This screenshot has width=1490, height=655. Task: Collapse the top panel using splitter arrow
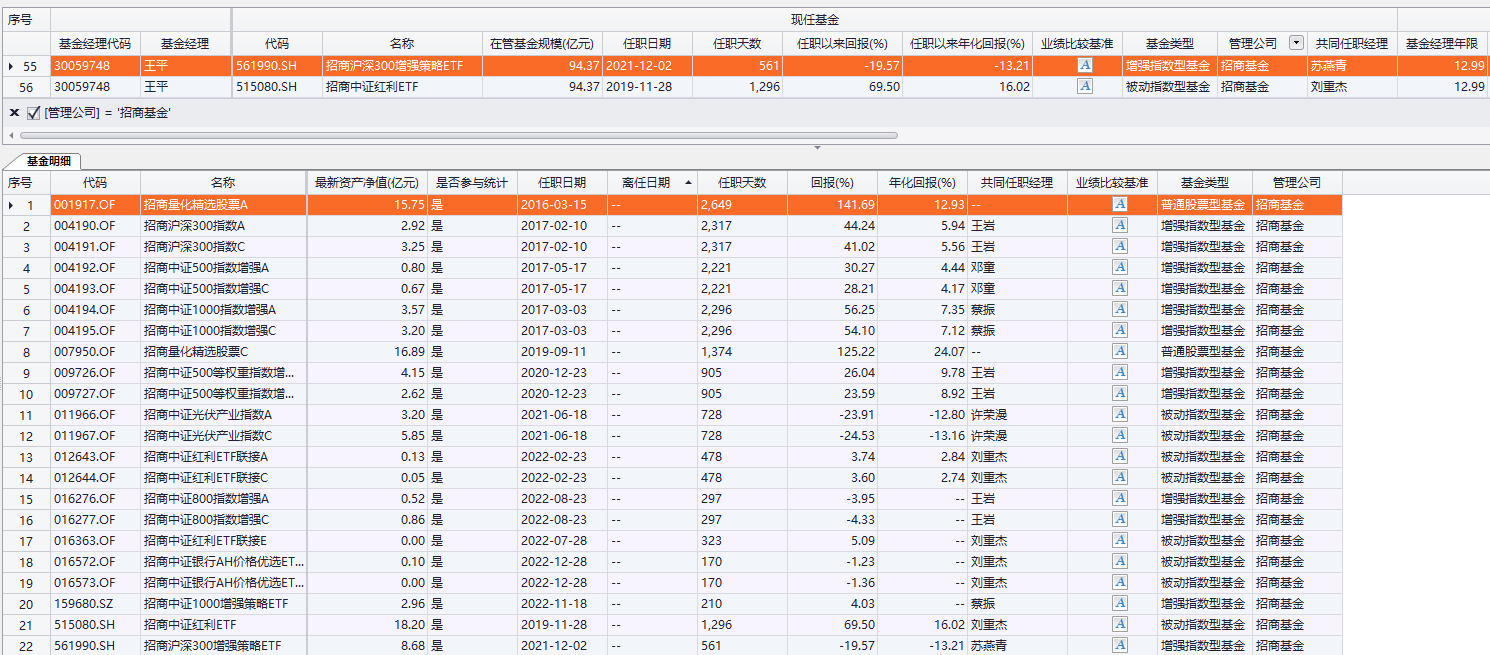(x=817, y=147)
